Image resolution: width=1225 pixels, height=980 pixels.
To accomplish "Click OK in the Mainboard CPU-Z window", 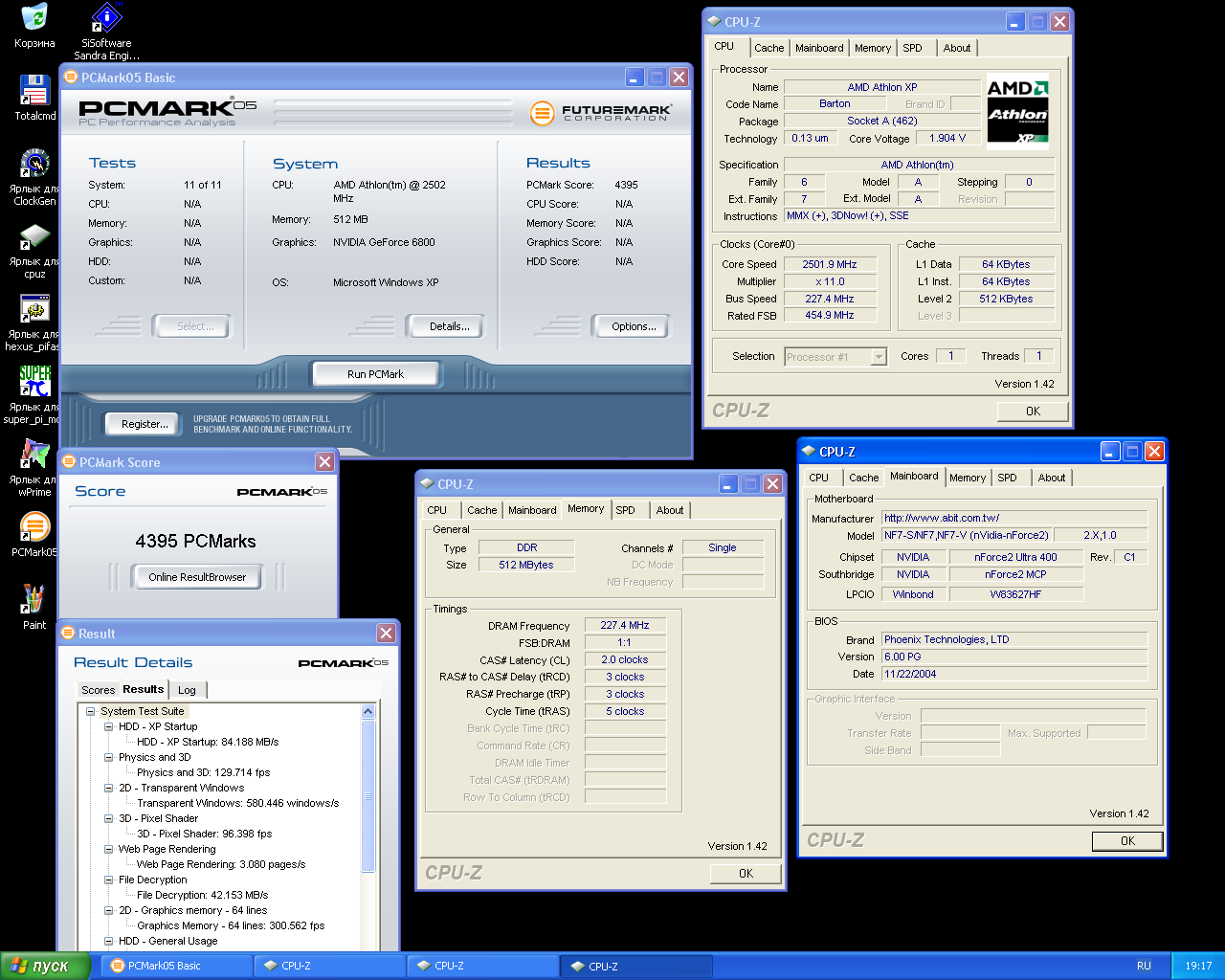I will pyautogui.click(x=1127, y=841).
